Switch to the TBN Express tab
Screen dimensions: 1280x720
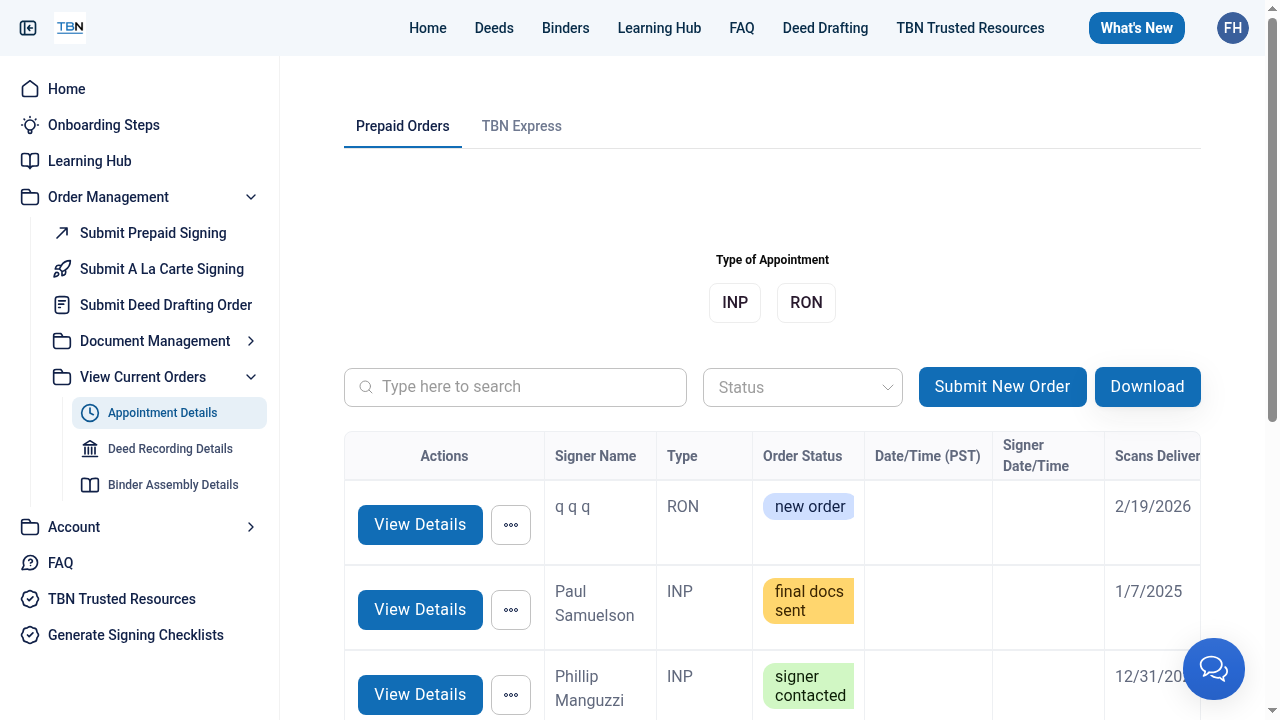click(x=521, y=126)
